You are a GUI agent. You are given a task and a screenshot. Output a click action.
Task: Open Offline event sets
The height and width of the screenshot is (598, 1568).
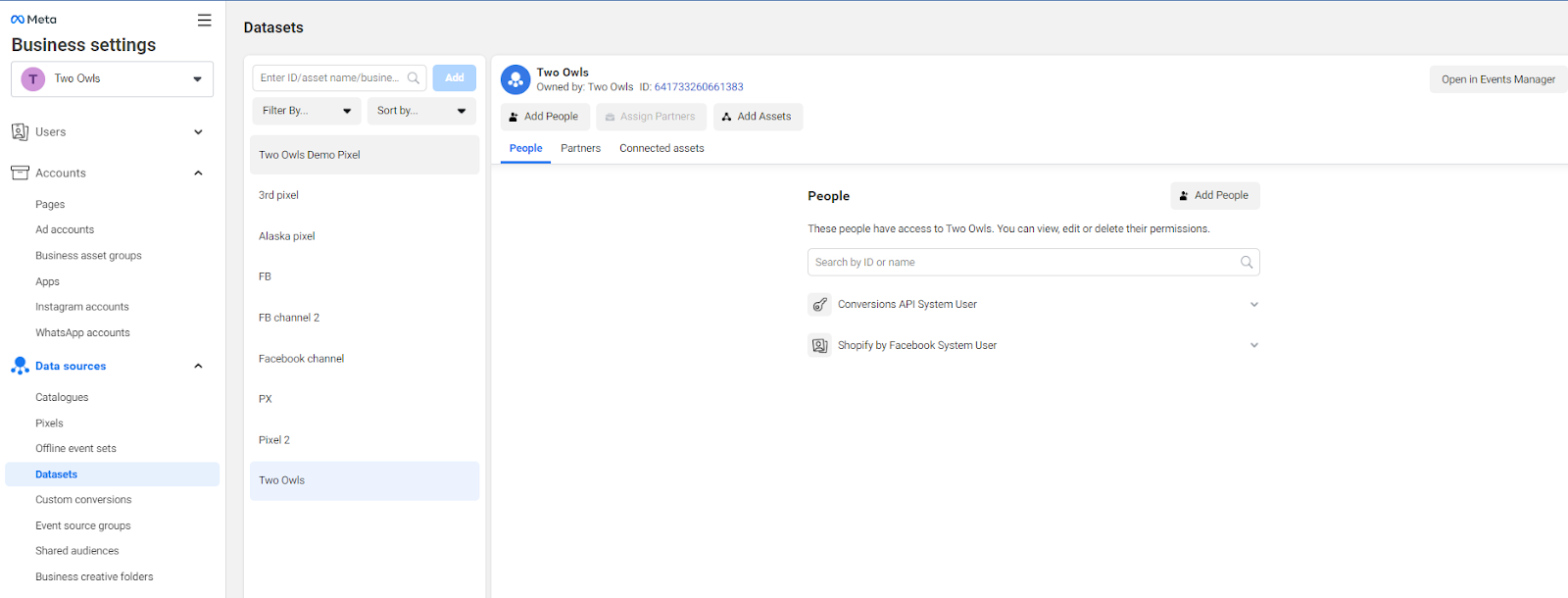[75, 449]
